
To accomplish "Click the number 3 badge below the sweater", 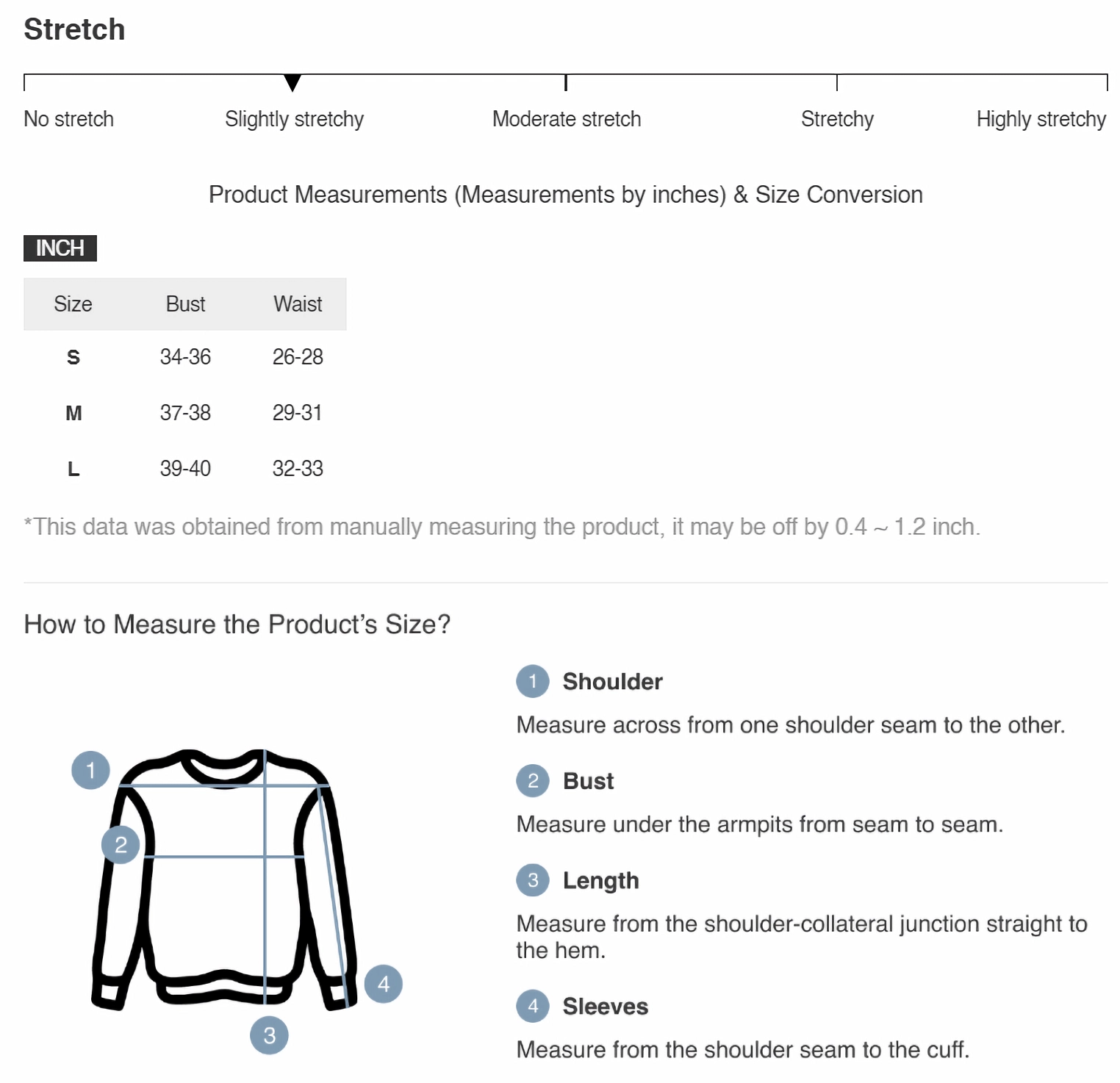I will (x=269, y=1035).
